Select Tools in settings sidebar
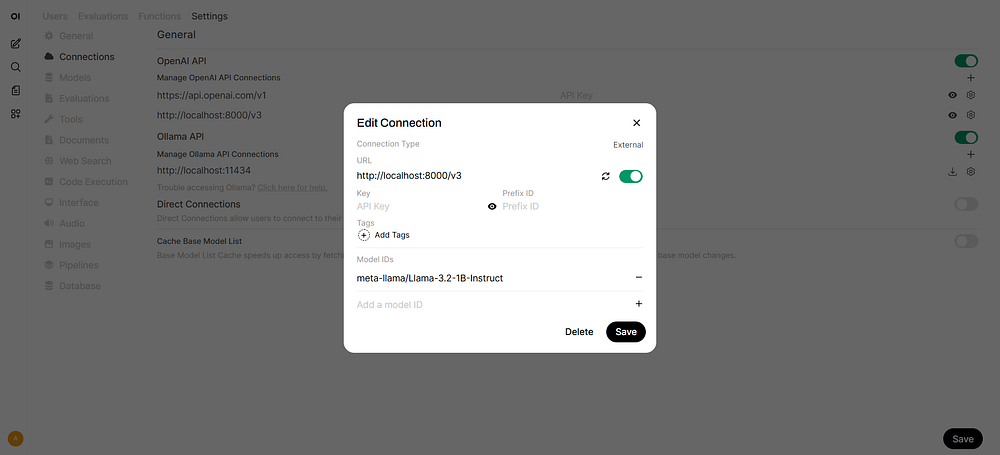The height and width of the screenshot is (455, 1000). point(63,119)
